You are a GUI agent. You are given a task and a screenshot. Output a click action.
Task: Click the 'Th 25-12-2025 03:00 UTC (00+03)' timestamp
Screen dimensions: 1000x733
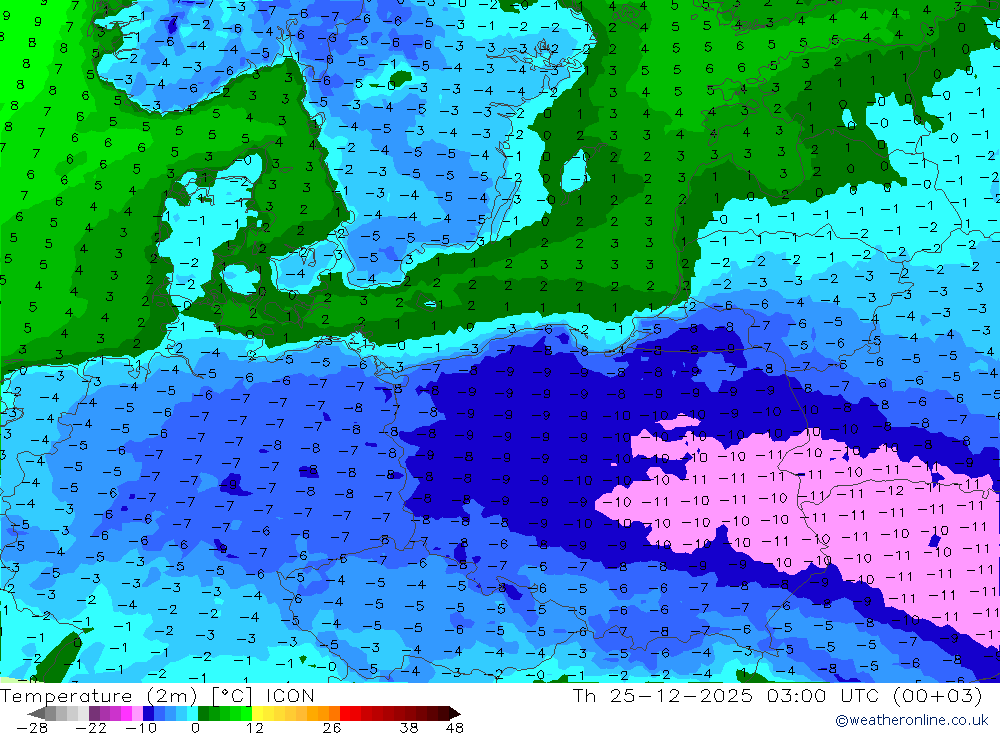click(777, 695)
